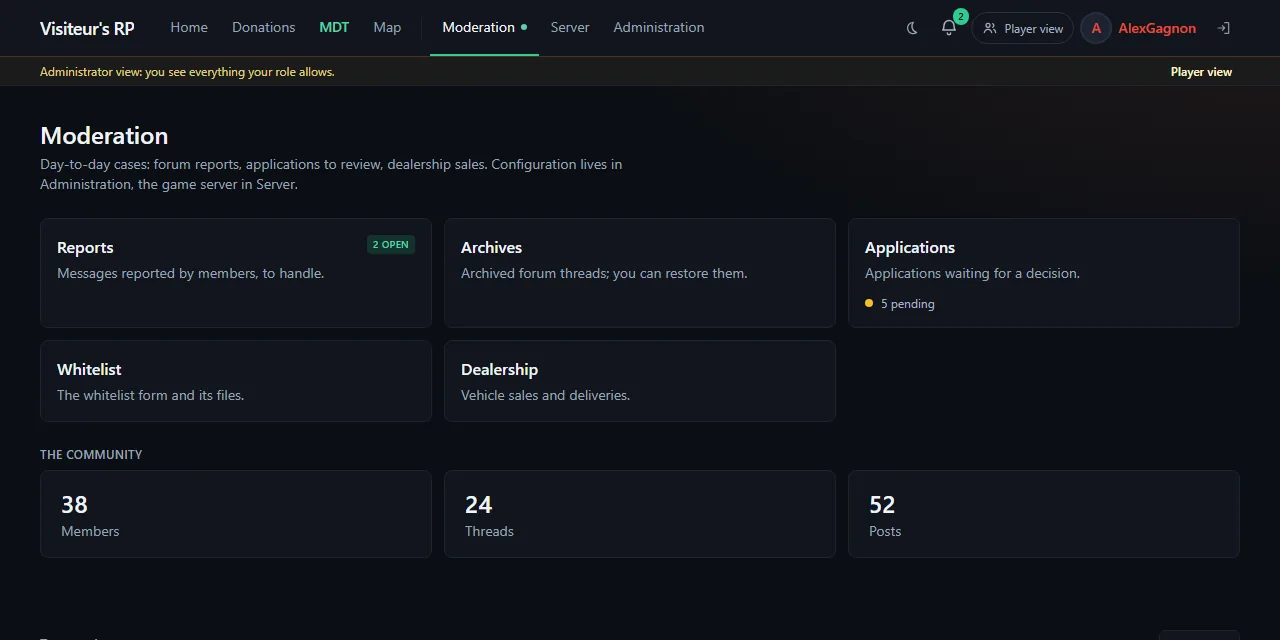Switch to the Server tab

click(570, 27)
